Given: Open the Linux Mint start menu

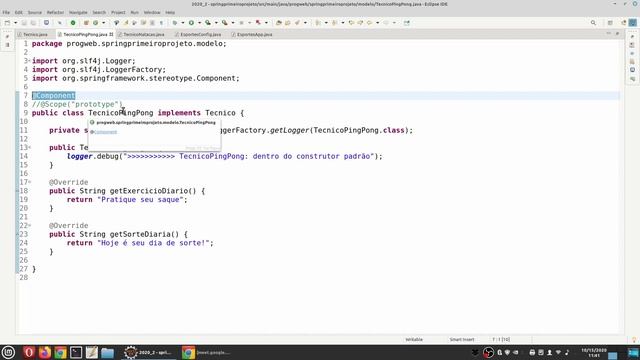Looking at the screenshot, I should coord(8,352).
